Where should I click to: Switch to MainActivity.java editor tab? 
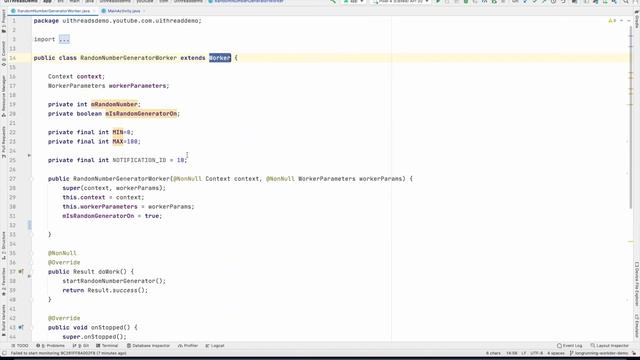point(124,11)
